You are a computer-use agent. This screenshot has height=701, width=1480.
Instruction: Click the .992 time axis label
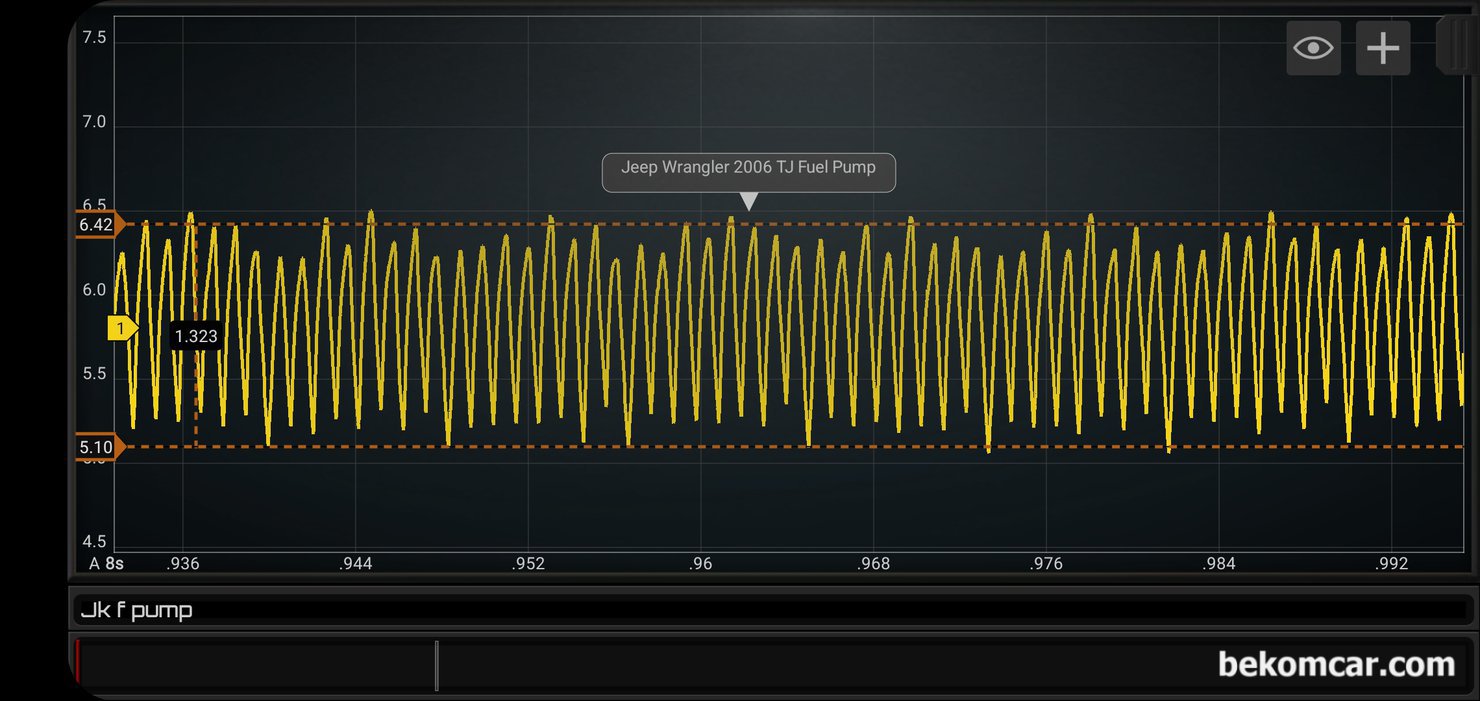(x=1391, y=564)
